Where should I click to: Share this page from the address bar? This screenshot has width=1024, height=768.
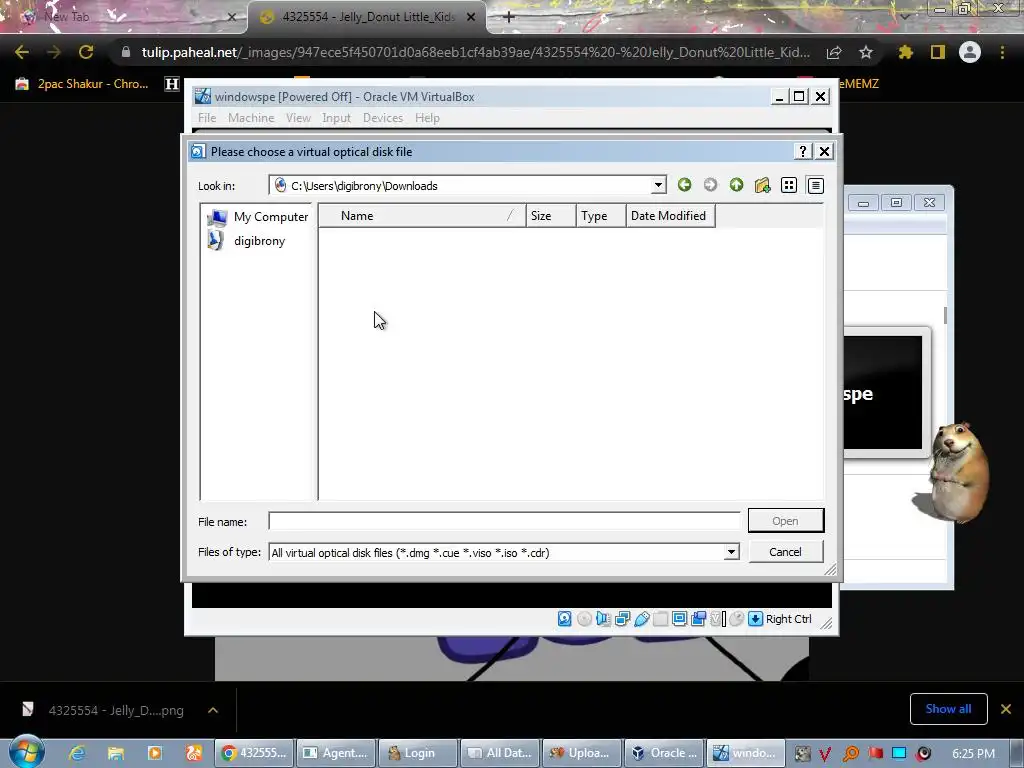[x=834, y=52]
